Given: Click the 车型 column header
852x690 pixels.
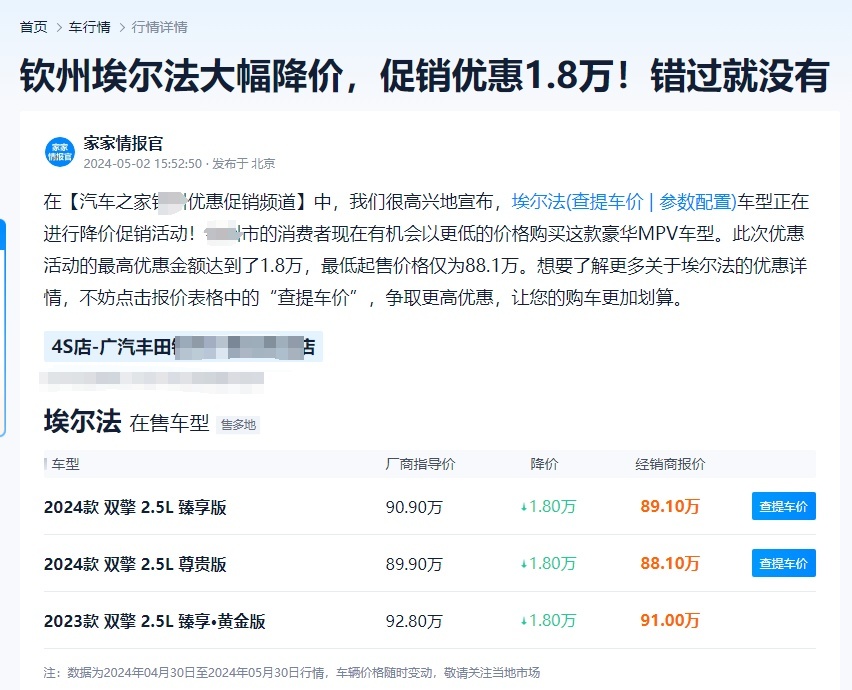Looking at the screenshot, I should 66,464.
